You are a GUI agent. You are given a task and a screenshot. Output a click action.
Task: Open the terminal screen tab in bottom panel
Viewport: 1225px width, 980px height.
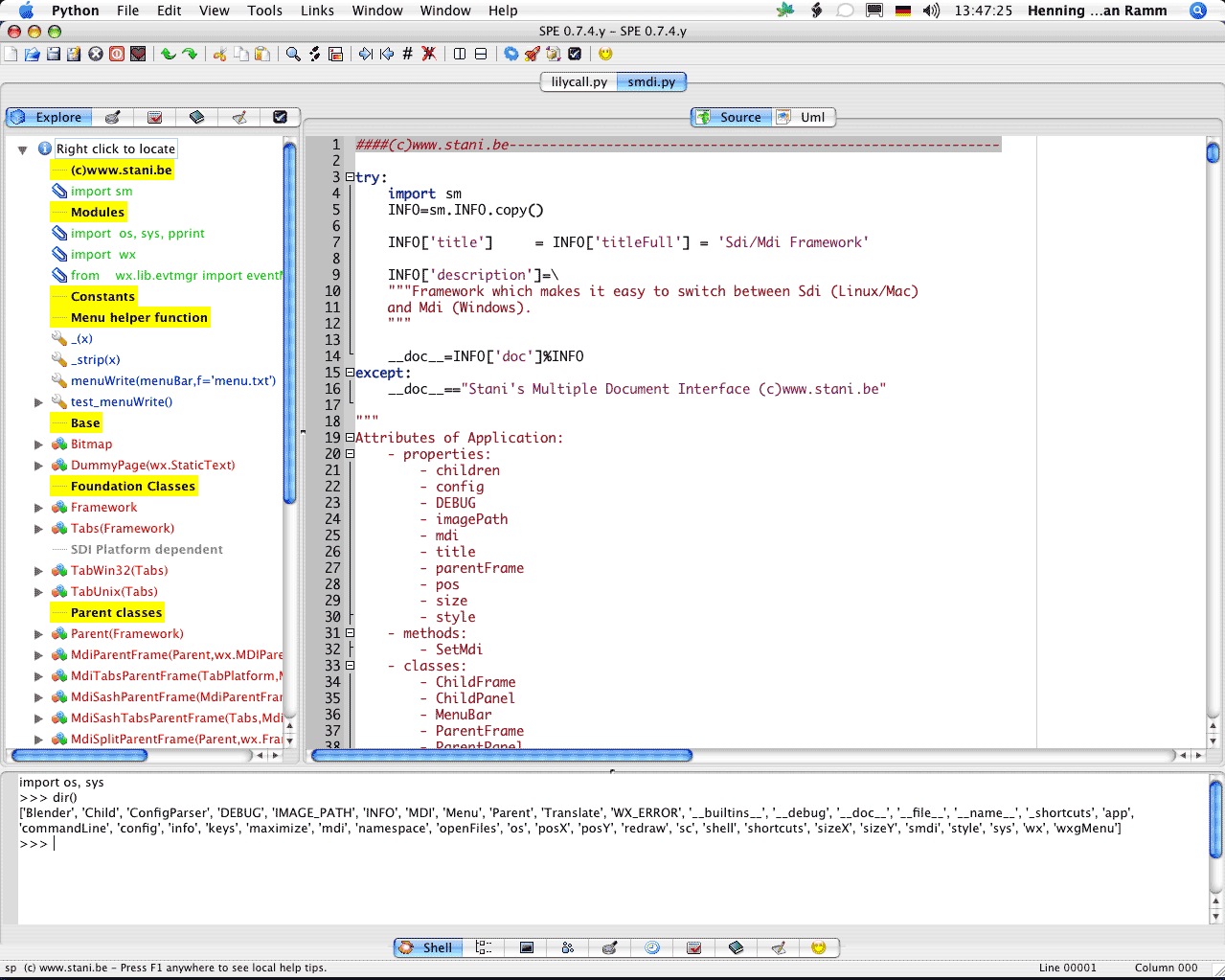526,947
